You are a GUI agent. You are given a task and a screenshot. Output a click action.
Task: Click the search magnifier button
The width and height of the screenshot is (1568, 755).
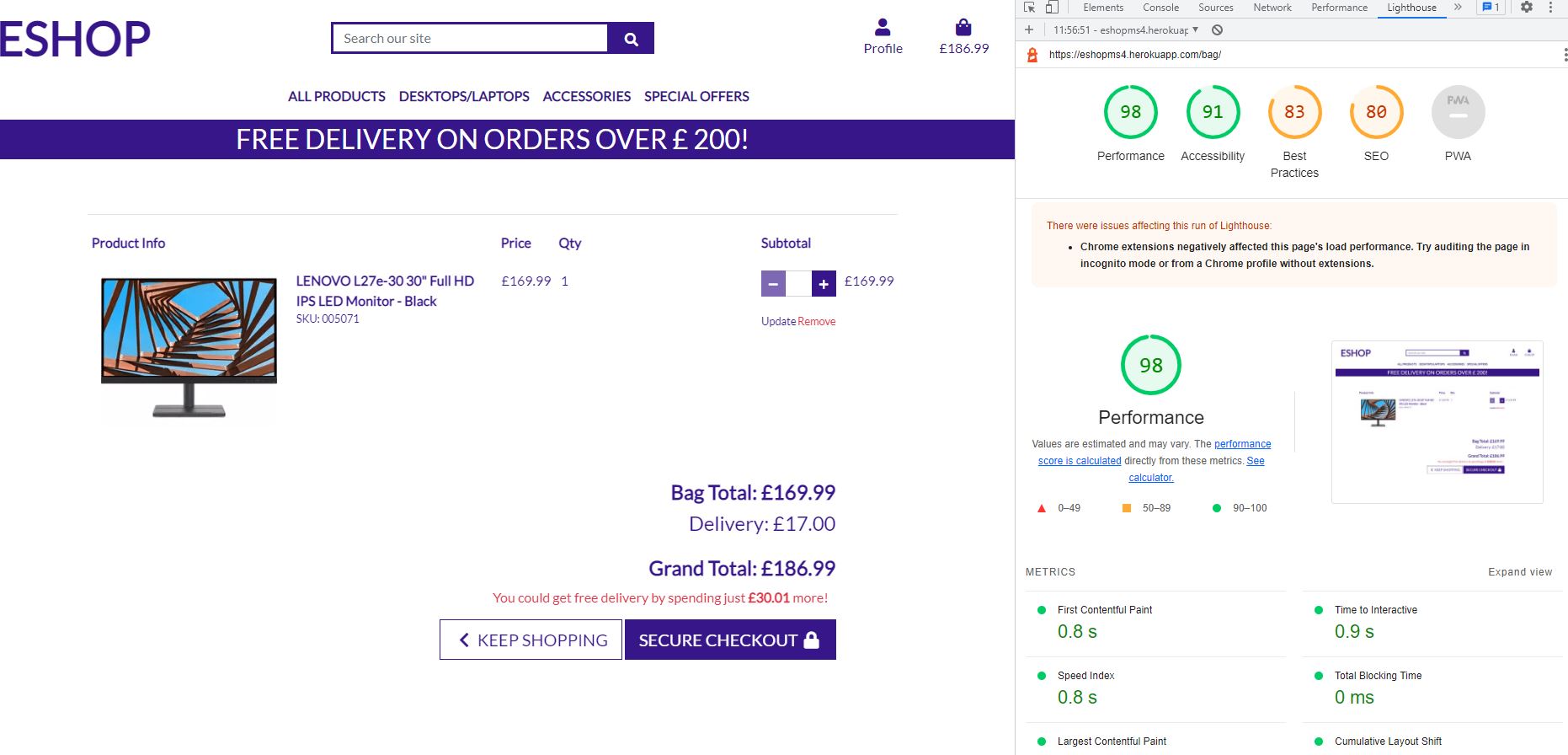coord(631,39)
